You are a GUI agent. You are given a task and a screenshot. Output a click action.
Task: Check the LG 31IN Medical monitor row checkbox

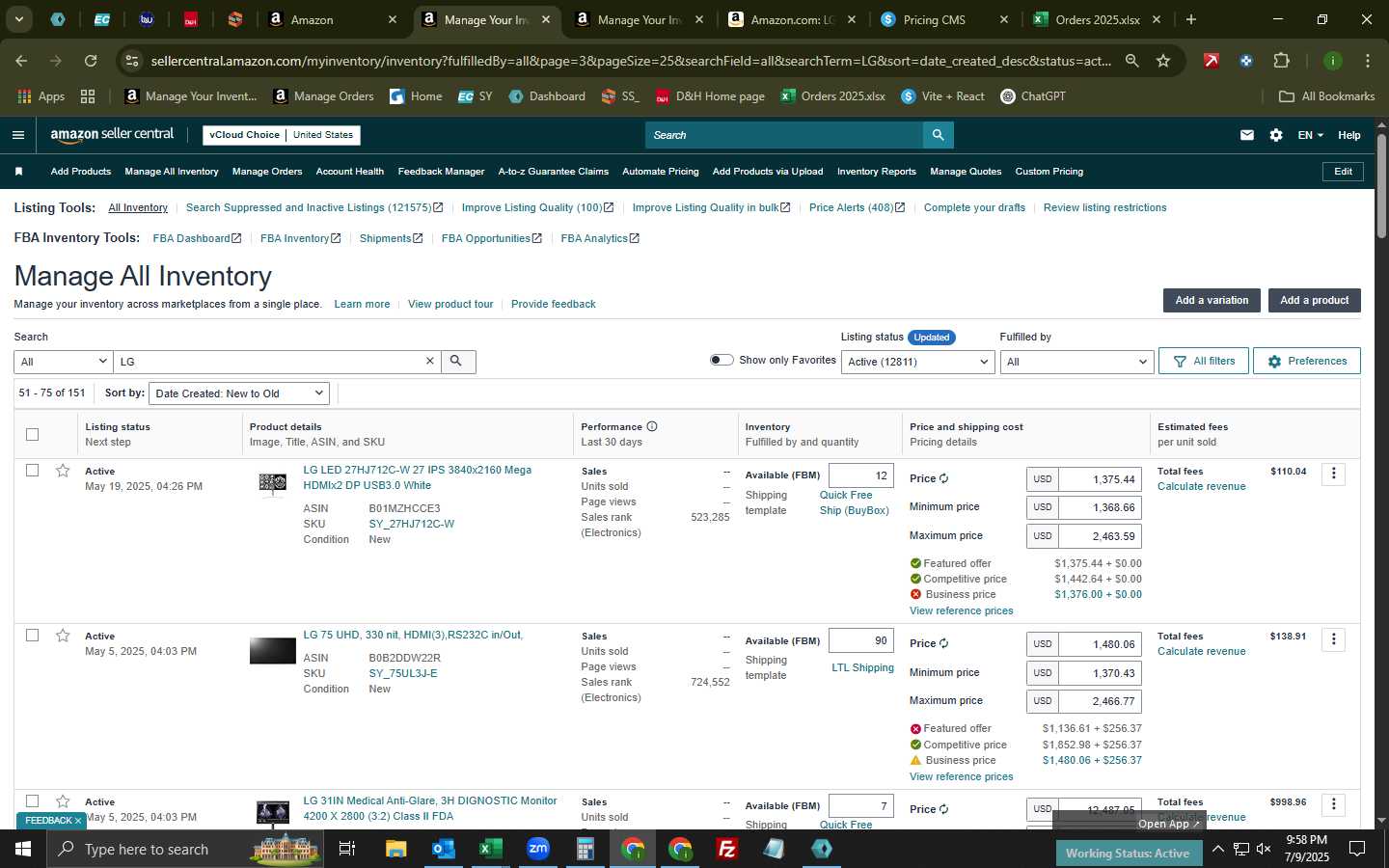click(x=32, y=800)
